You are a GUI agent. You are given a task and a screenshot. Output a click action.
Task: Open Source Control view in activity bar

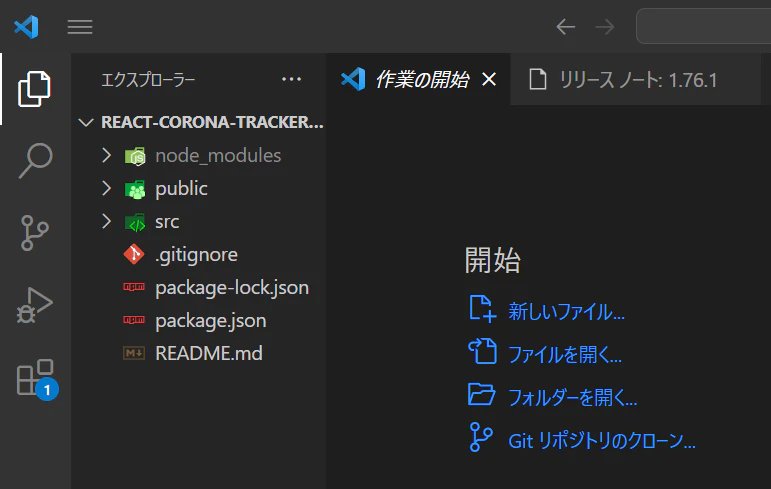[x=34, y=233]
